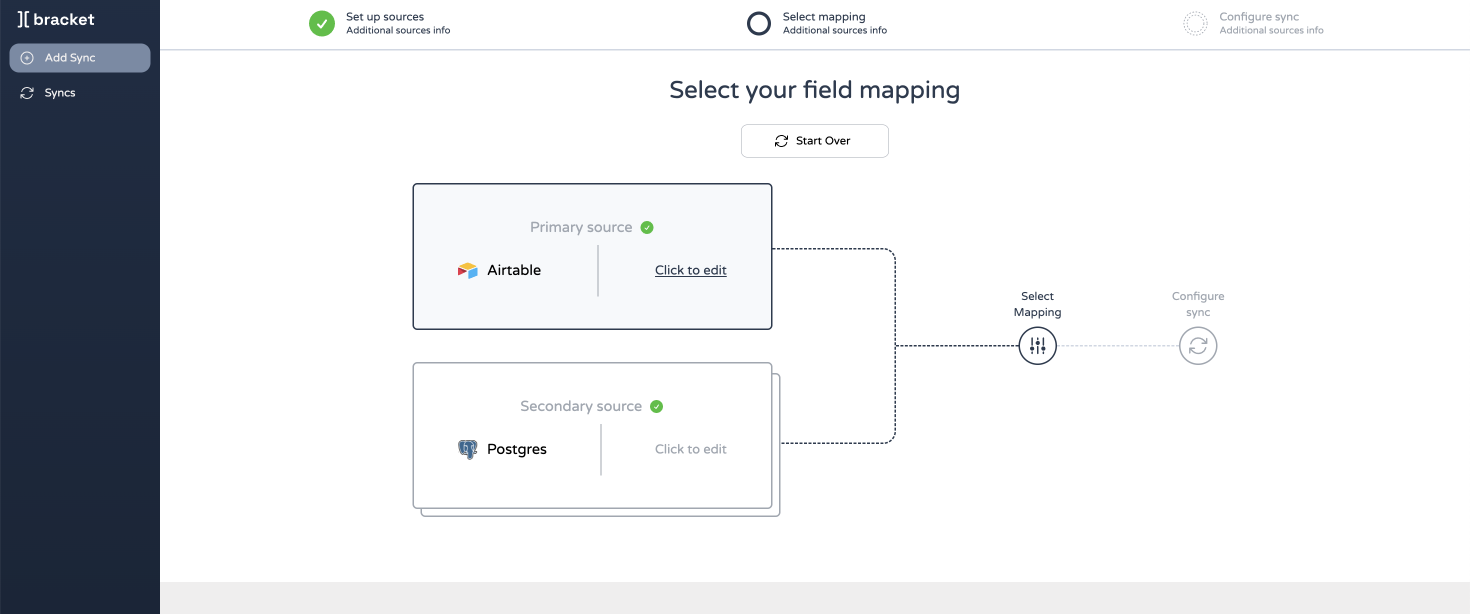Click the refresh icon in Start Over
The image size is (1470, 614).
point(782,141)
